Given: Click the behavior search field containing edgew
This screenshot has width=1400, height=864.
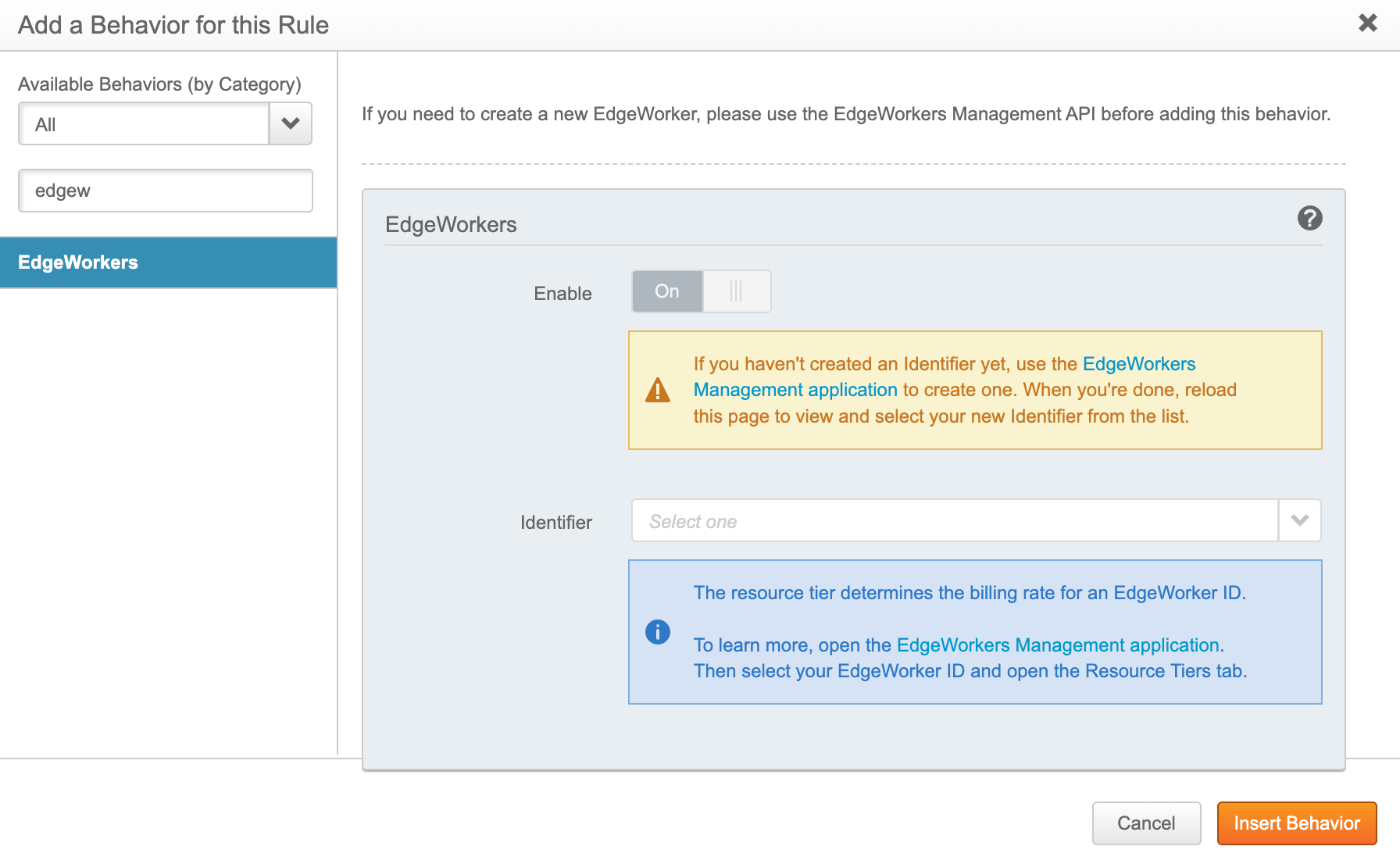Looking at the screenshot, I should (x=166, y=191).
